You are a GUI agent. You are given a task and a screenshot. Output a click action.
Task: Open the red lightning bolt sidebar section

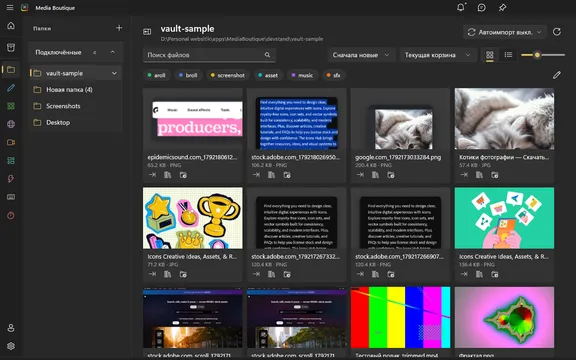pyautogui.click(x=11, y=179)
